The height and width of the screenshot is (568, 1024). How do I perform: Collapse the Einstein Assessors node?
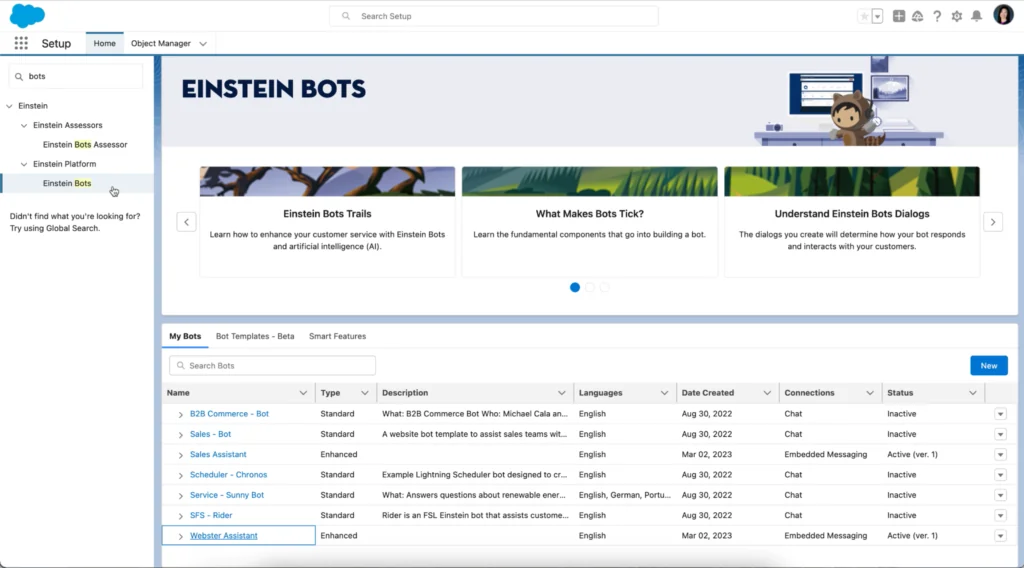[24, 125]
